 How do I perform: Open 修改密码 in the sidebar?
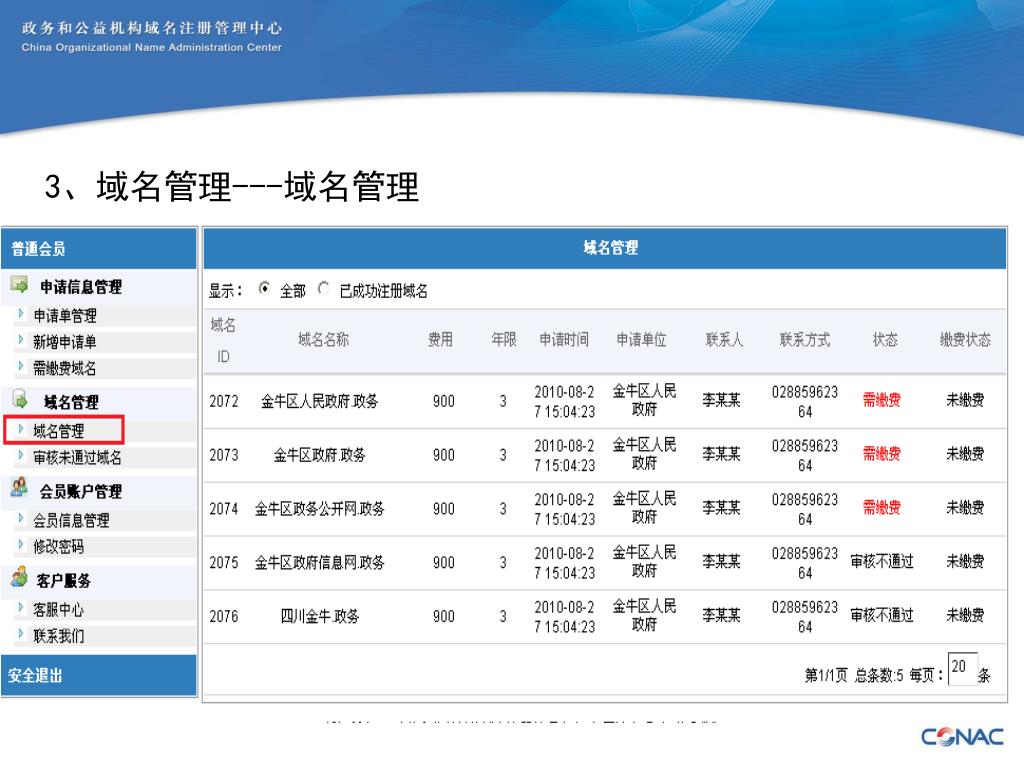coord(59,547)
